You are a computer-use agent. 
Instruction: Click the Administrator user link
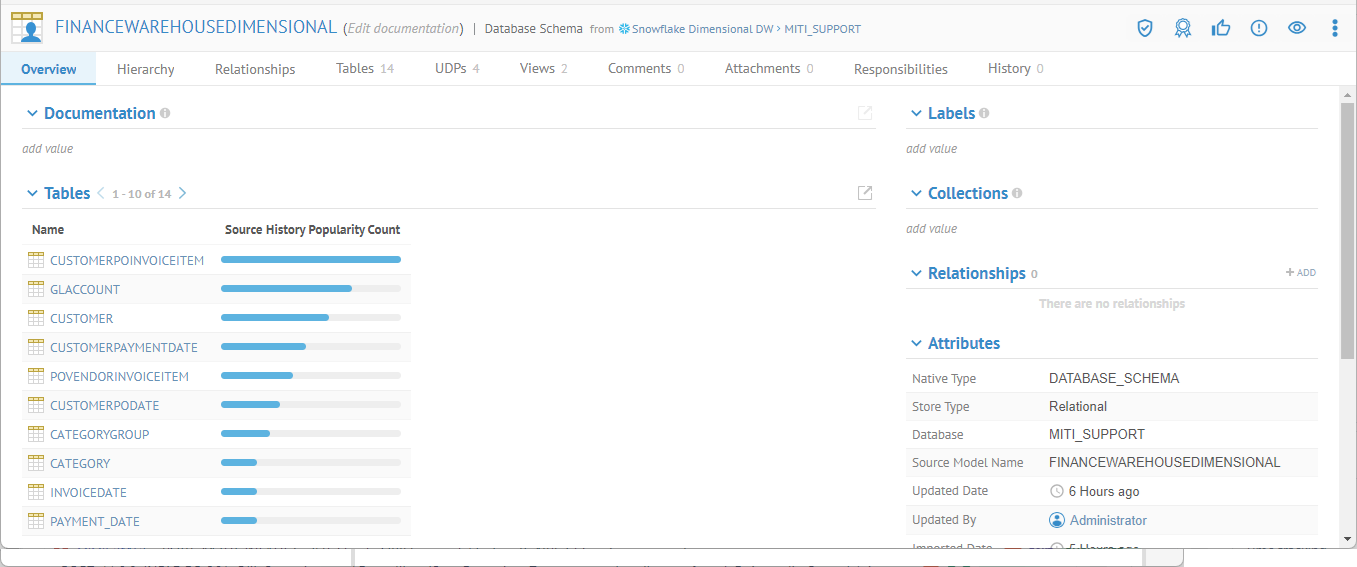[x=1108, y=520]
